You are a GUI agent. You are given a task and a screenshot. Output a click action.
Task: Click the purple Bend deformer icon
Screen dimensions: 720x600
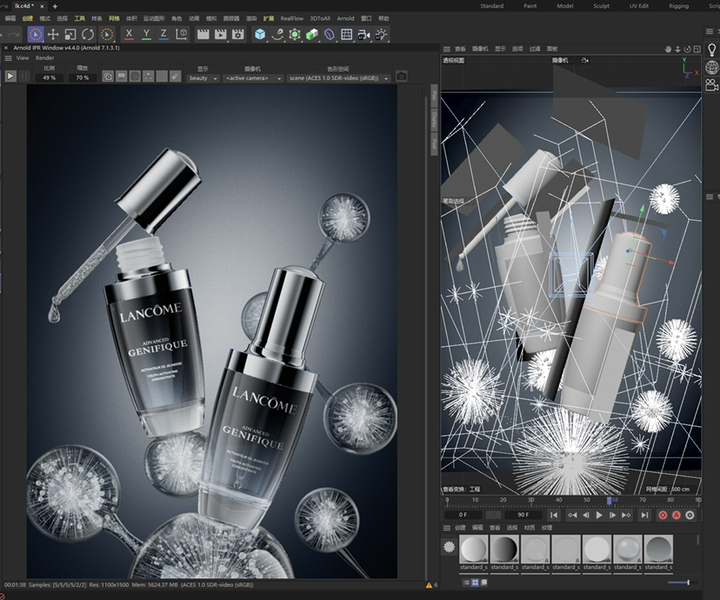point(329,34)
